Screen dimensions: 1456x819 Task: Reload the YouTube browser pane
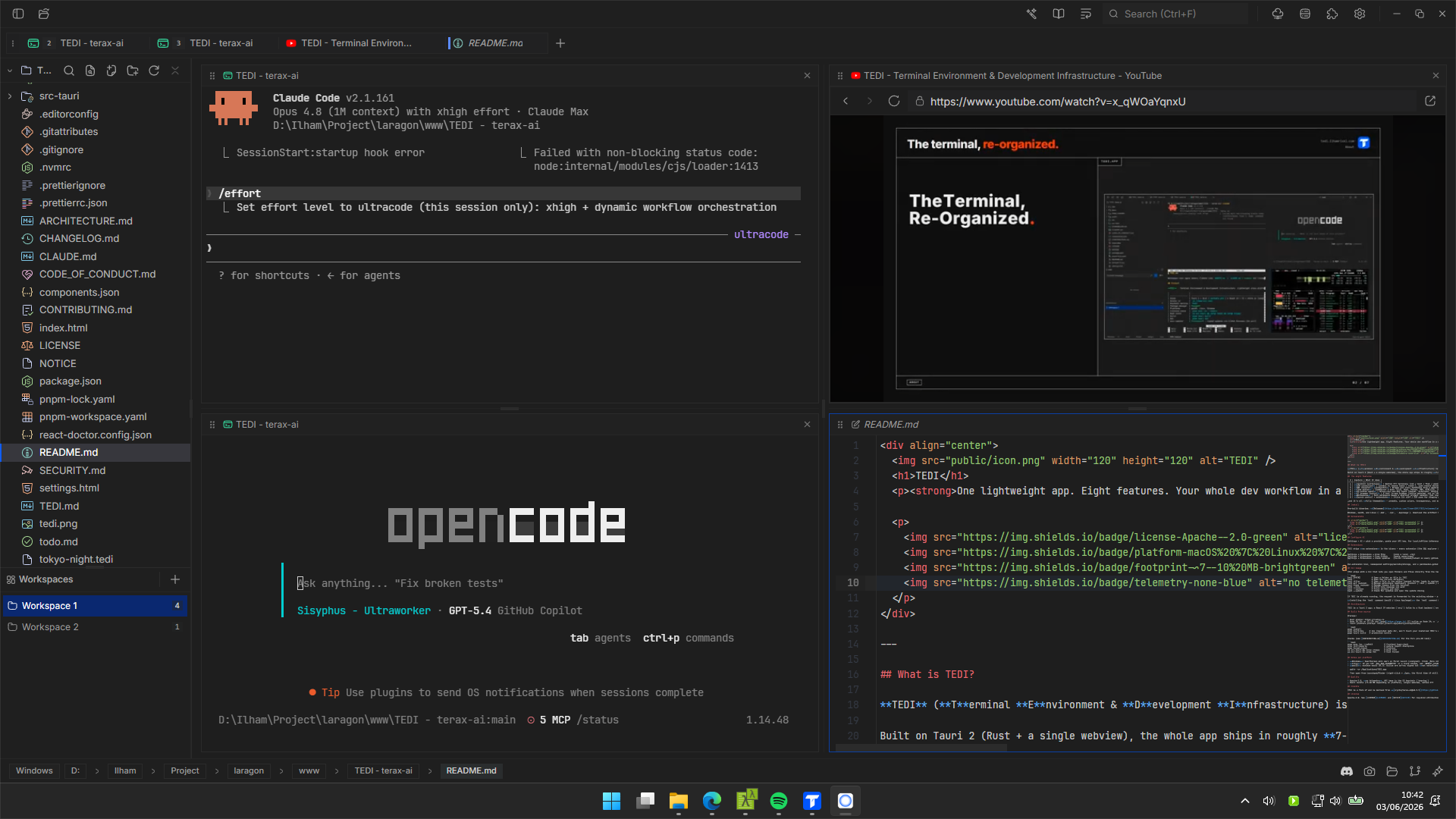pos(894,101)
